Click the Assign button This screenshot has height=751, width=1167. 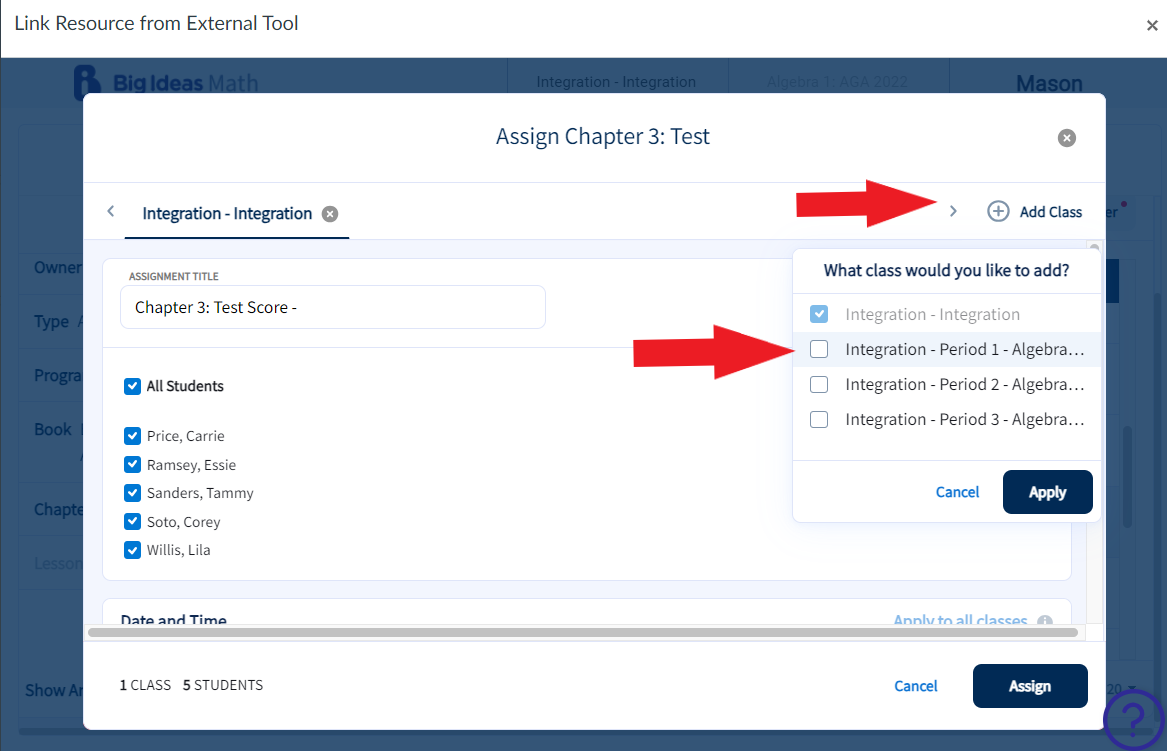(1030, 686)
